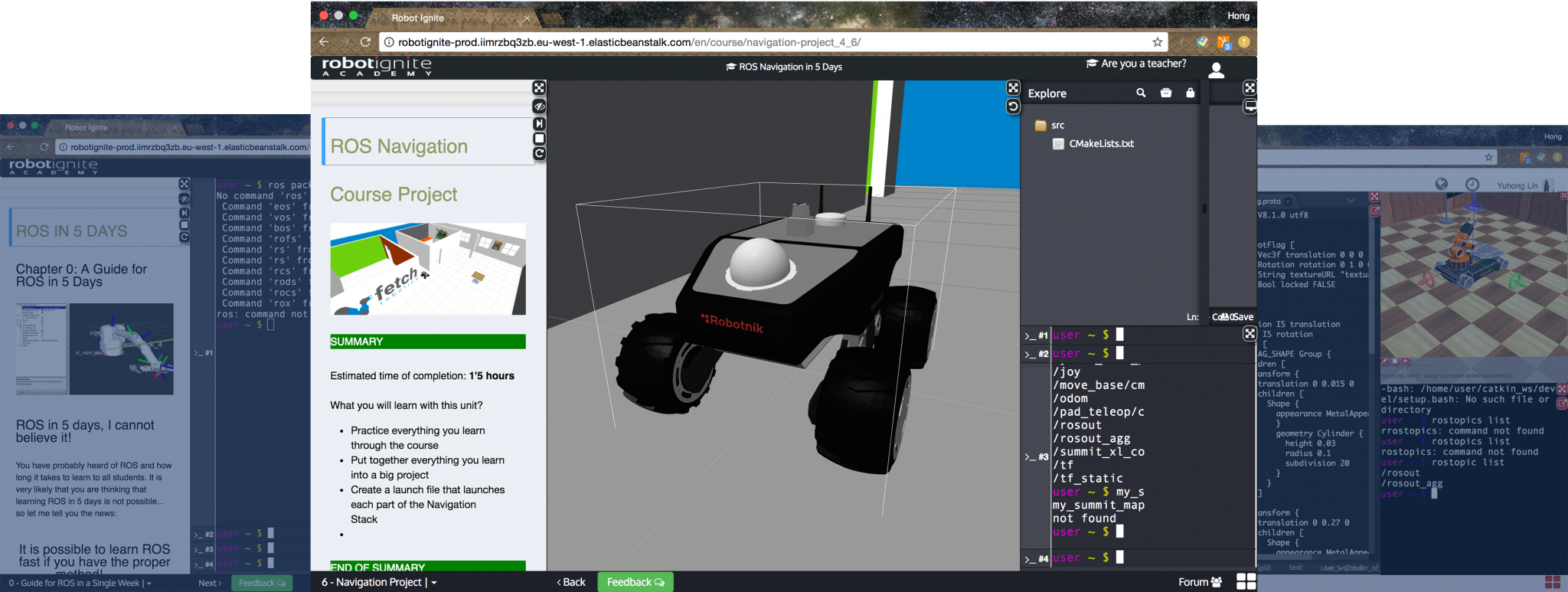Reload the notebook with the circular arrow icon

[x=539, y=154]
